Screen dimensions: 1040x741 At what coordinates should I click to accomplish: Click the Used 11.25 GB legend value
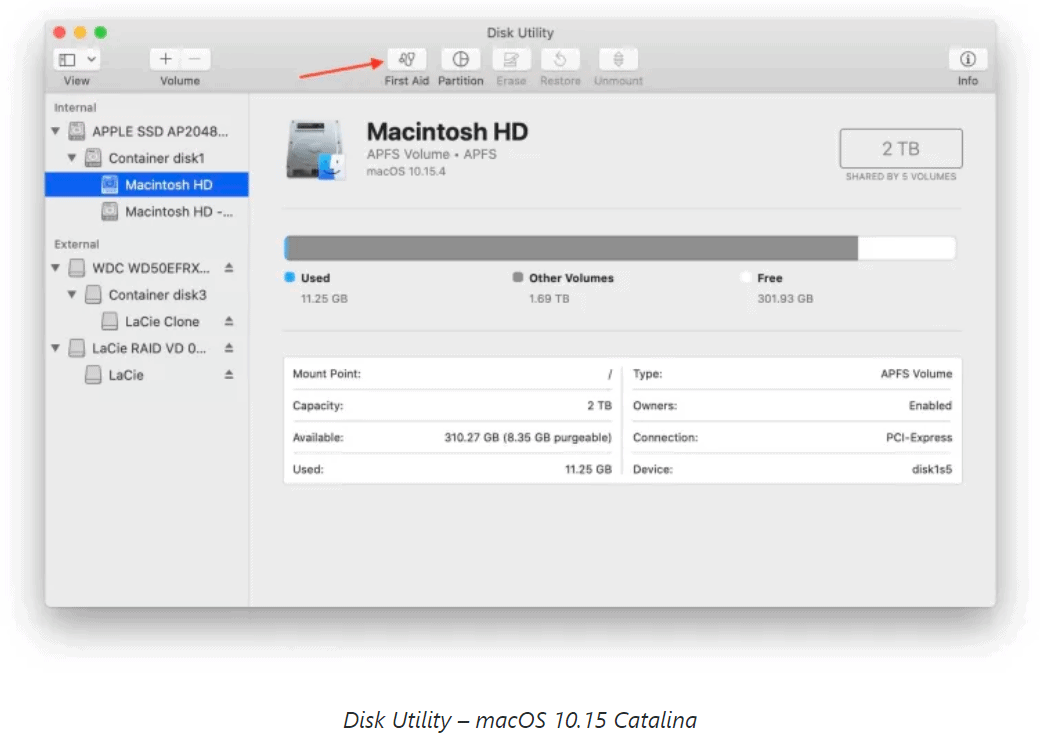324,299
